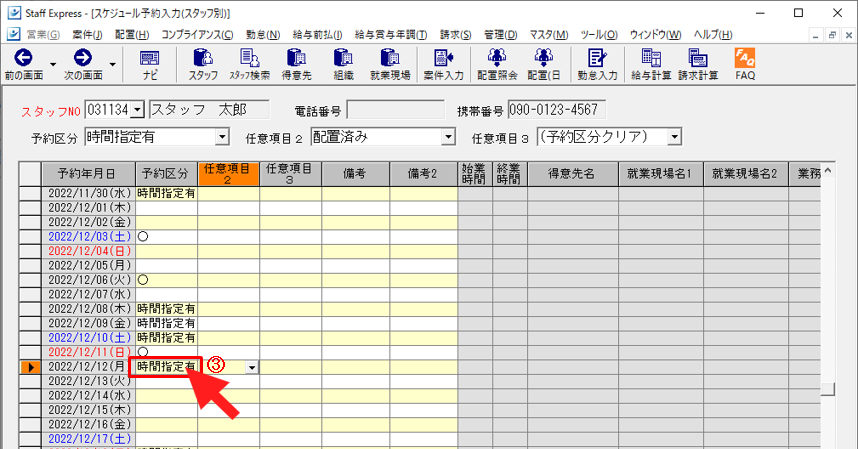
Task: Click the 予約区分 column header
Action: pos(166,174)
